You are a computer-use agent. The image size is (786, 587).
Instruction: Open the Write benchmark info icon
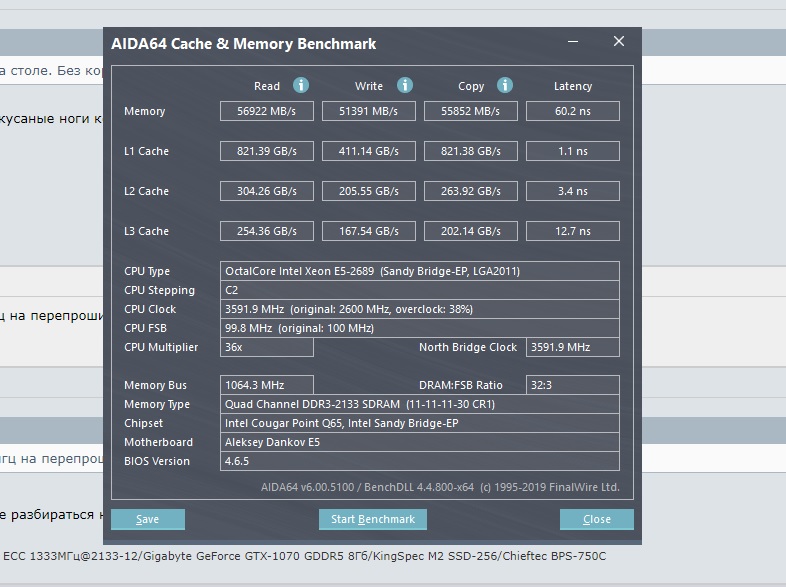coord(405,85)
